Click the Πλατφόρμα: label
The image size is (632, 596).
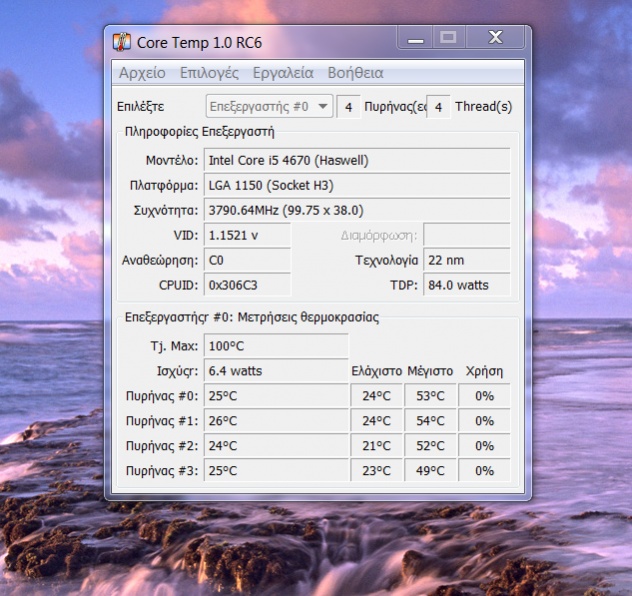pos(164,186)
